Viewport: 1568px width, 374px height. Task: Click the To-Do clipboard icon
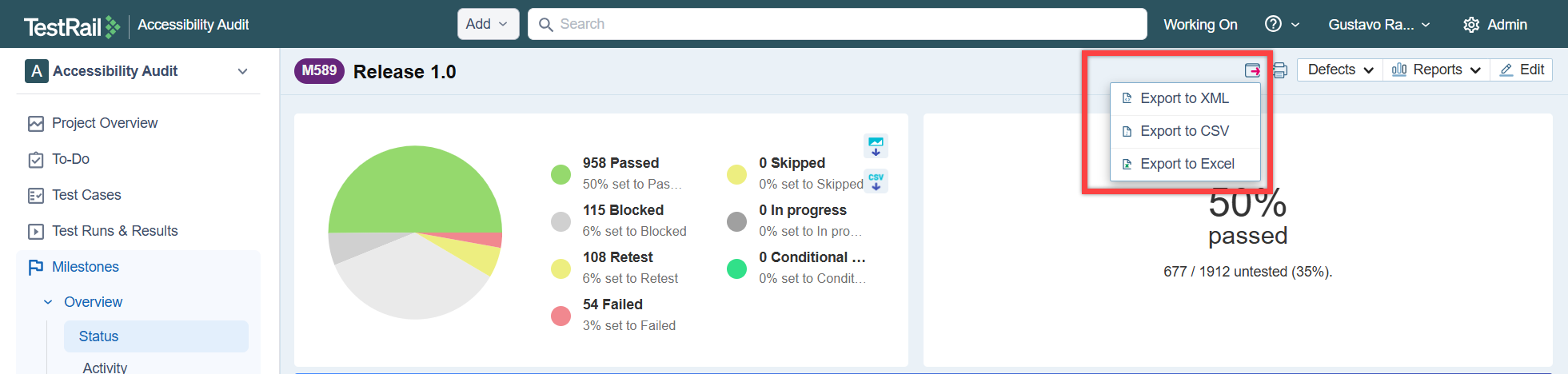(36, 160)
